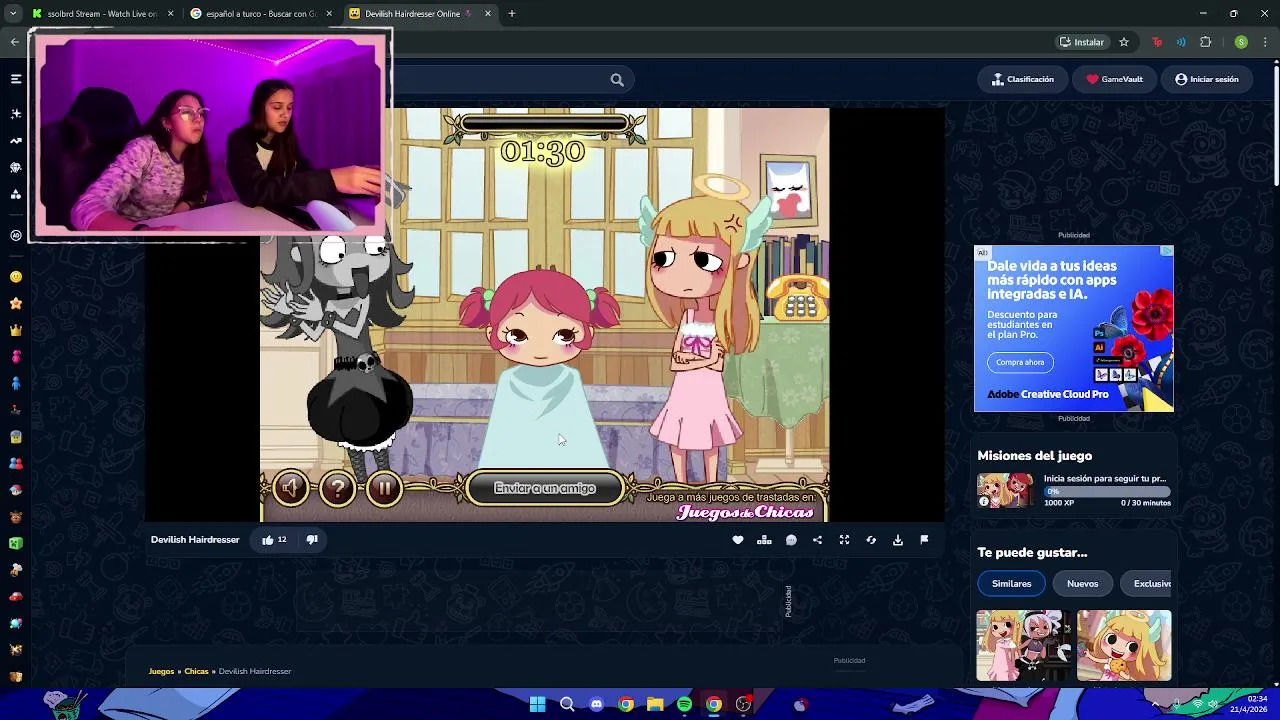Click the game timer bar at top
1280x720 pixels.
(545, 125)
